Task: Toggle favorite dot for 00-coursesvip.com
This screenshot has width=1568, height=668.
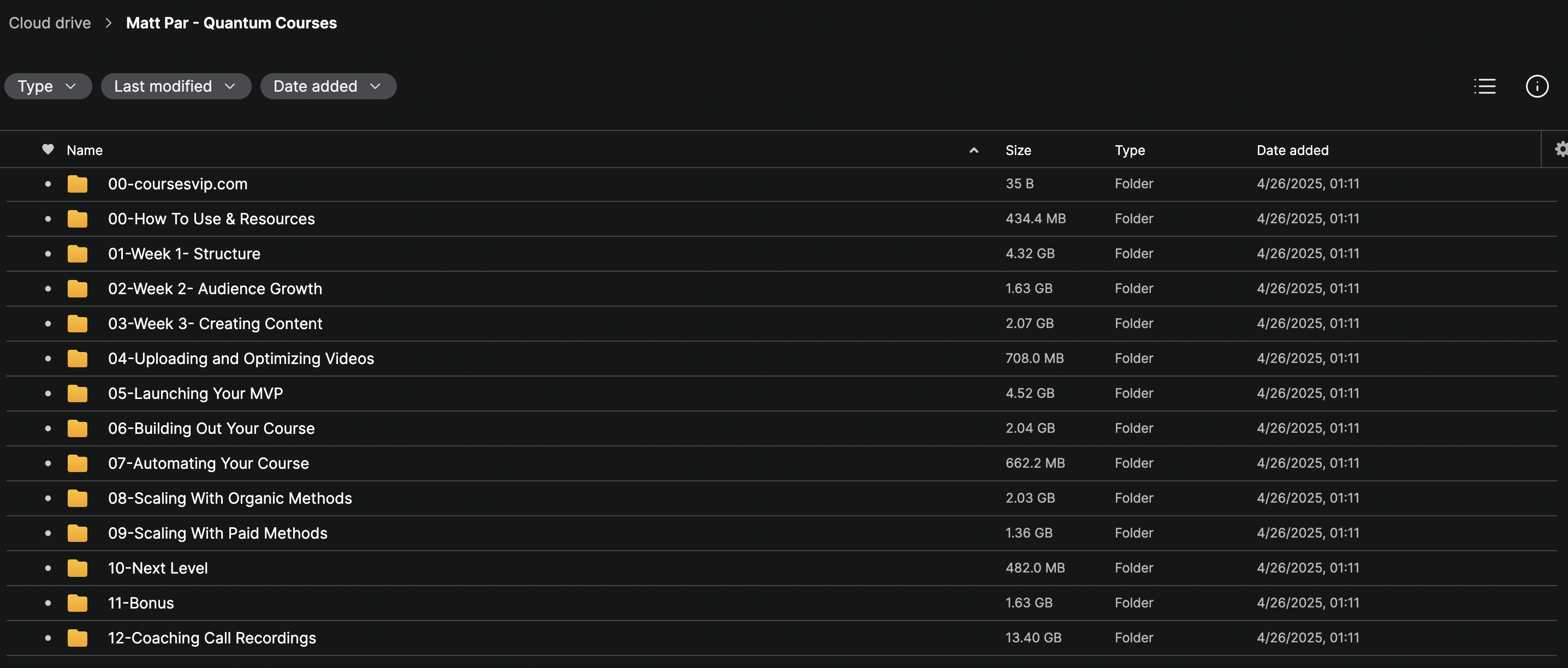Action: [47, 184]
